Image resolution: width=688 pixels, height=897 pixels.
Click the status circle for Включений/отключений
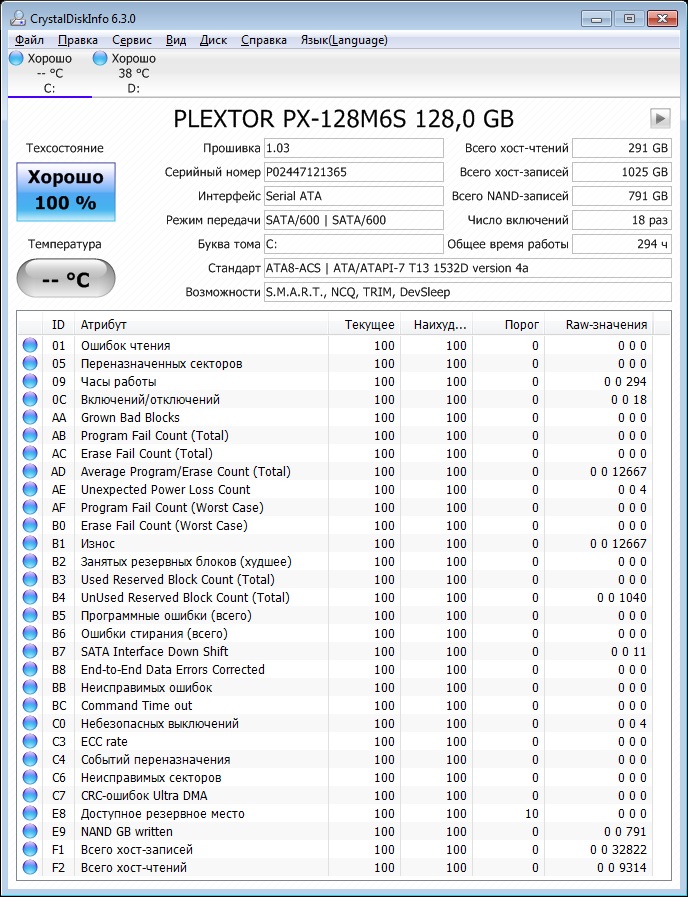pyautogui.click(x=30, y=399)
